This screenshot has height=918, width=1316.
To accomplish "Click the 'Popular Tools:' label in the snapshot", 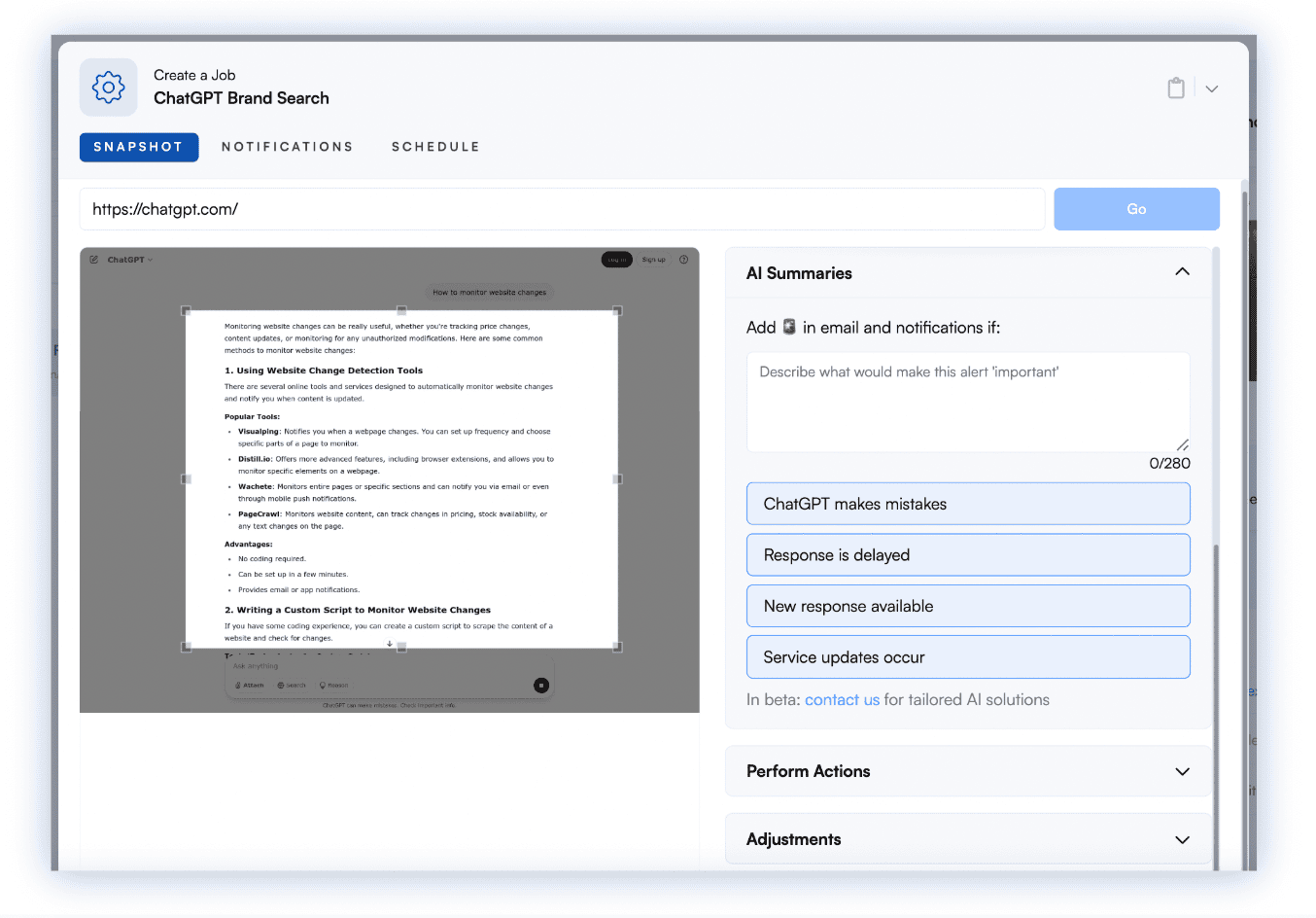I will 252,416.
